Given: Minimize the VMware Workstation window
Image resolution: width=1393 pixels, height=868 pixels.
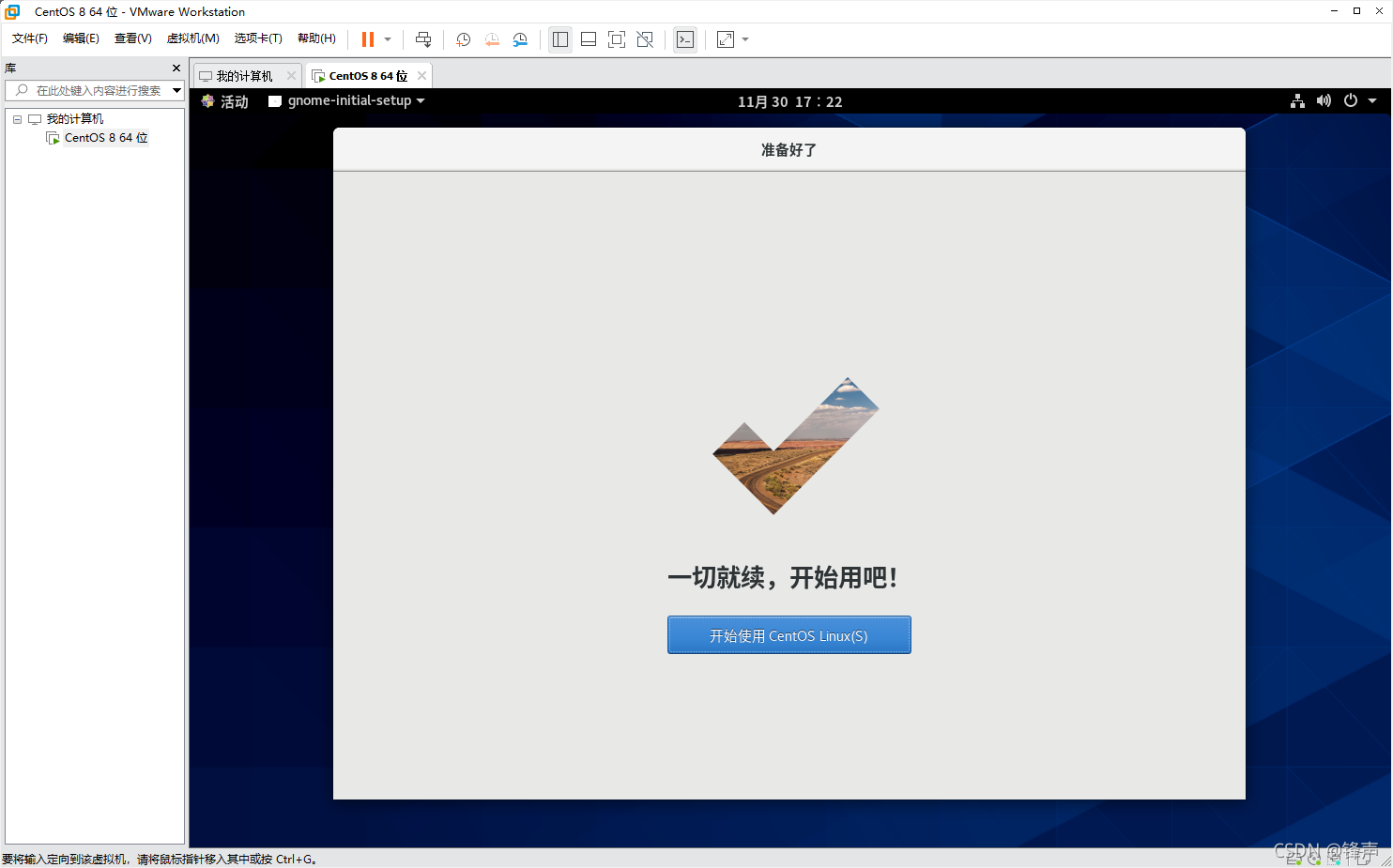Looking at the screenshot, I should (1334, 11).
